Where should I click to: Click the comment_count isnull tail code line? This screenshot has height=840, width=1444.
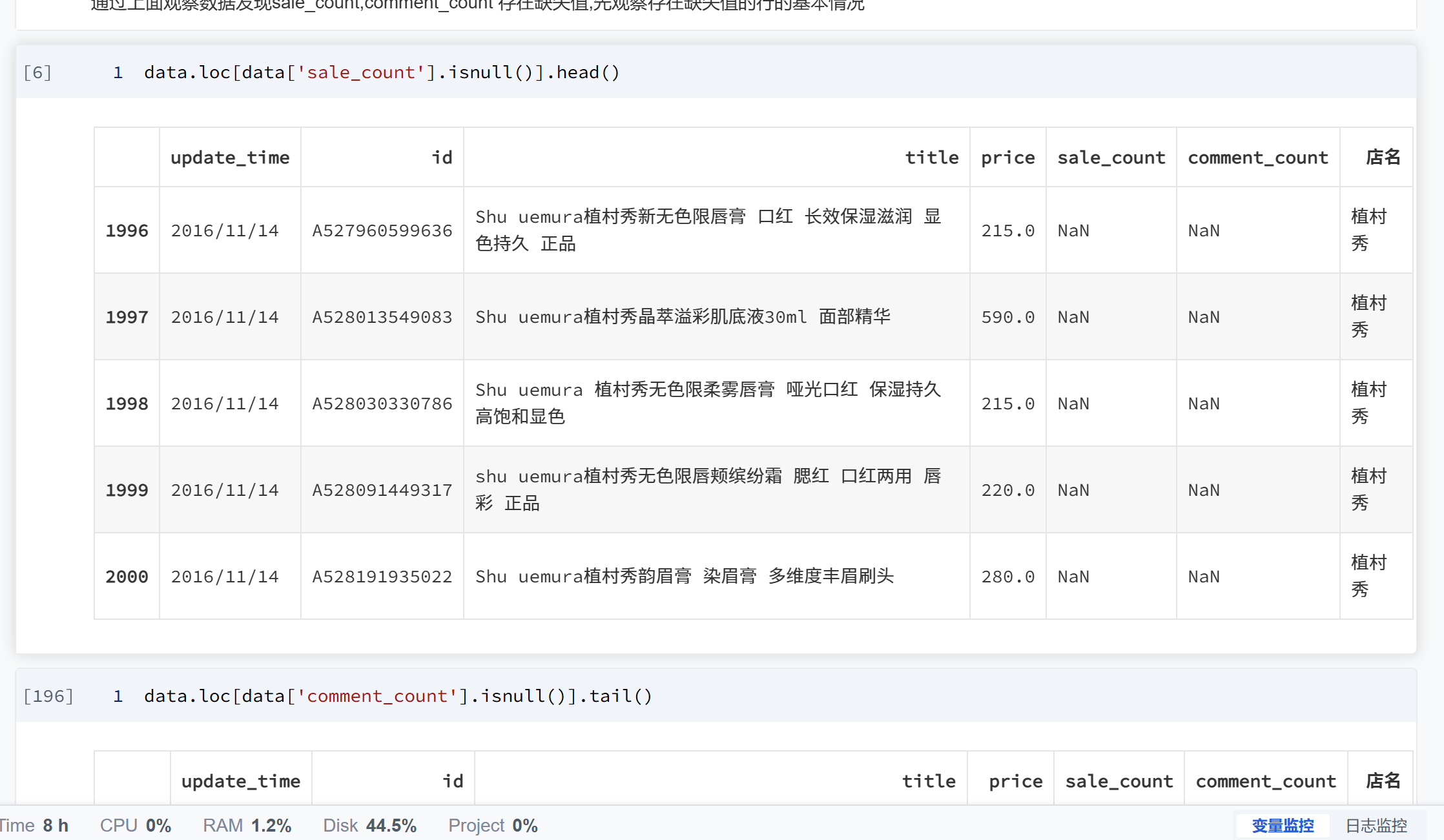pyautogui.click(x=398, y=696)
